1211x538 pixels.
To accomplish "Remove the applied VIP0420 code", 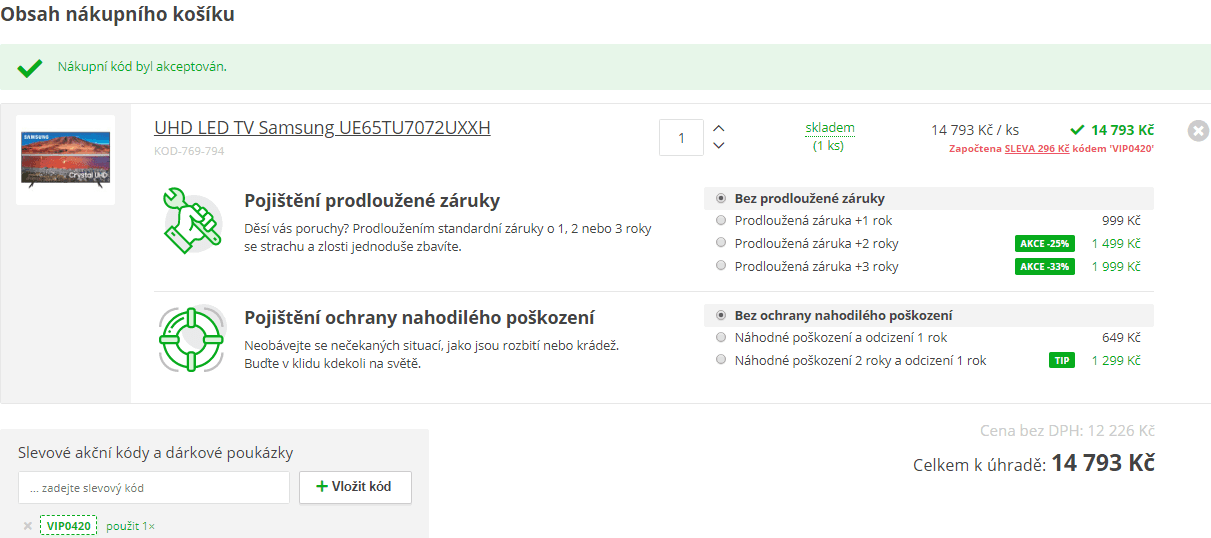I will coord(27,526).
